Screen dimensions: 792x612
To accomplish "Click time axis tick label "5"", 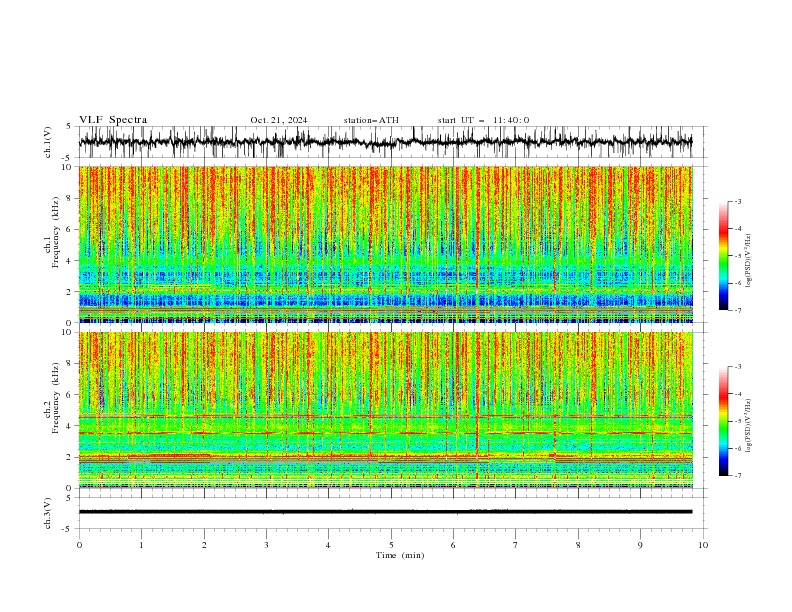I will 391,545.
